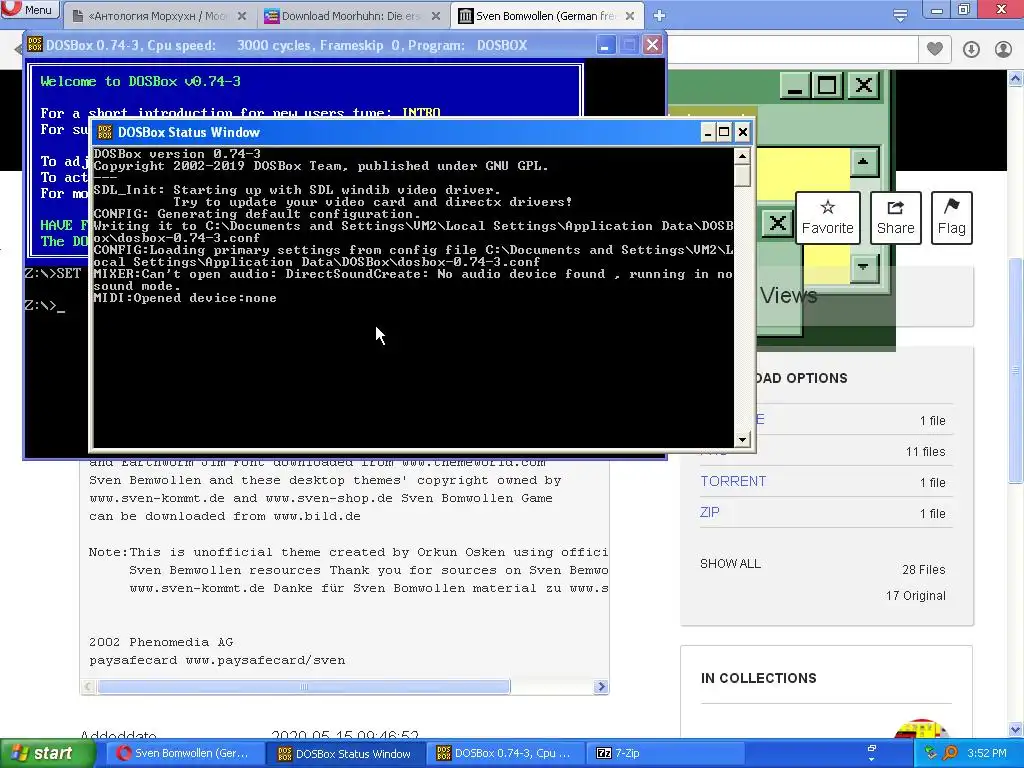The height and width of the screenshot is (768, 1024).
Task: Switch to 7-Zip taskbar button
Action: 666,753
